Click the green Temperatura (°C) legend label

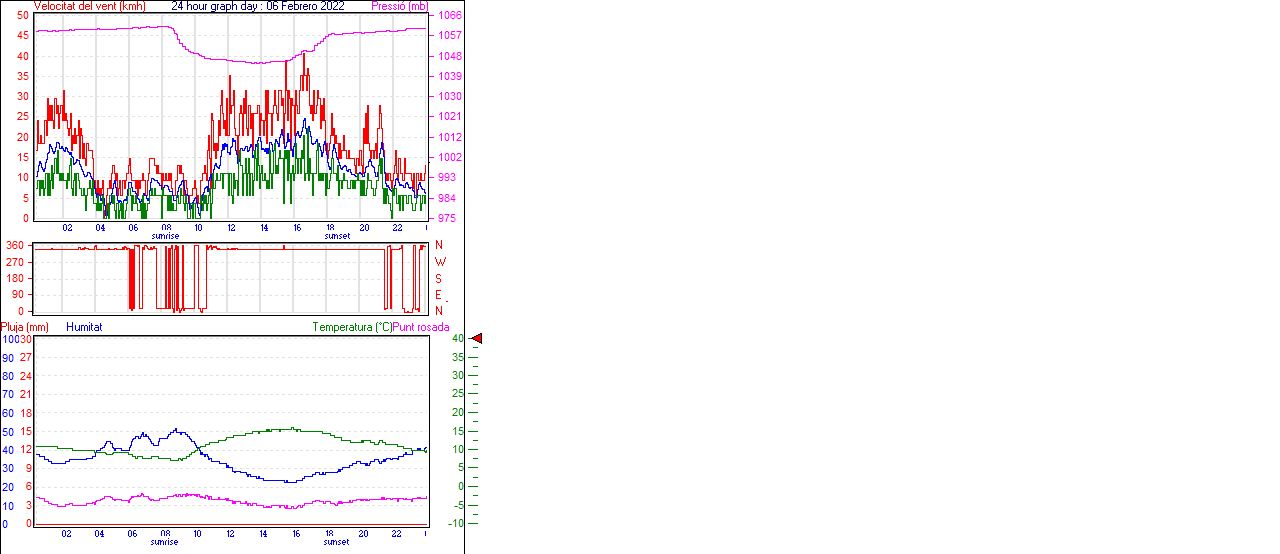tap(351, 327)
